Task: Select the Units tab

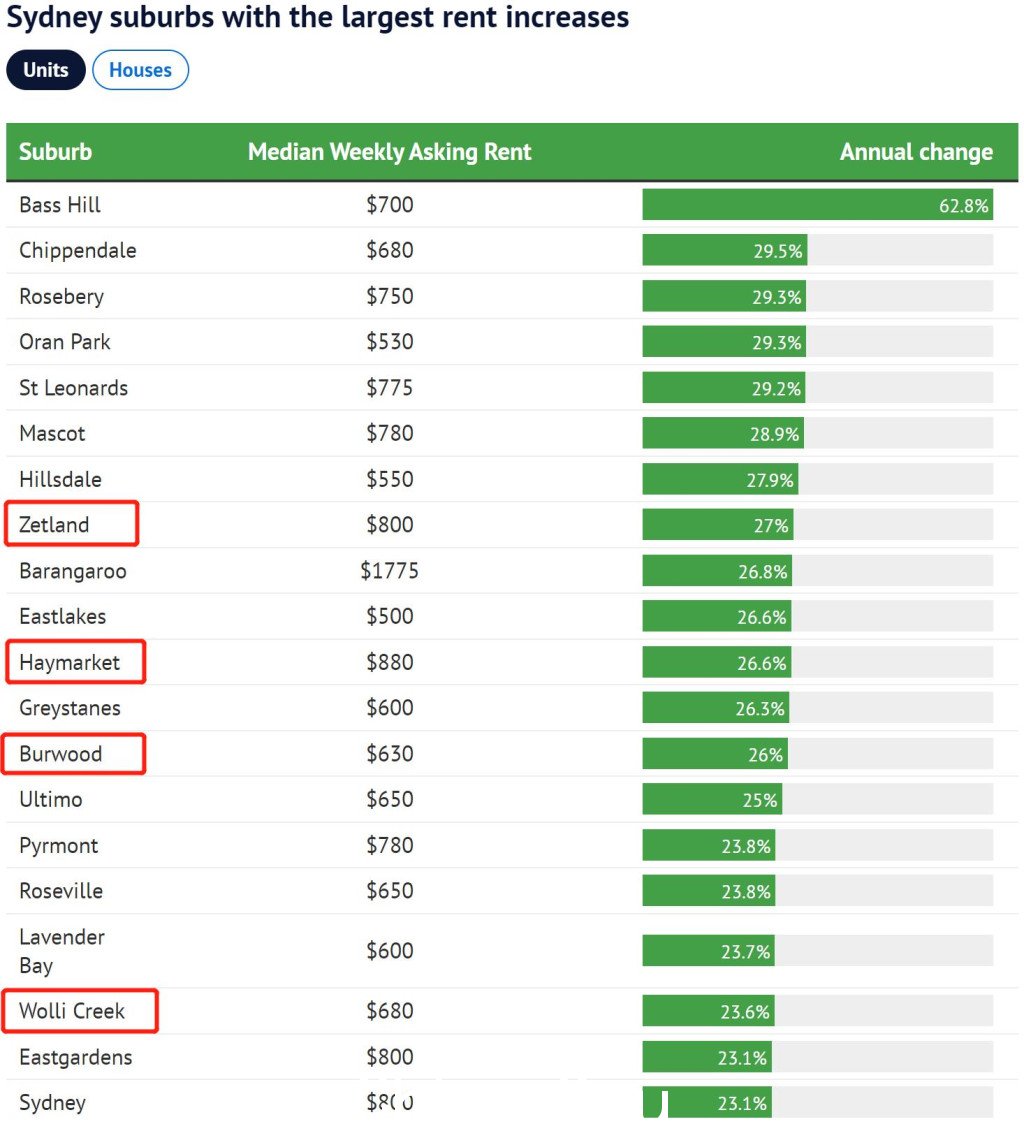Action: [x=46, y=70]
